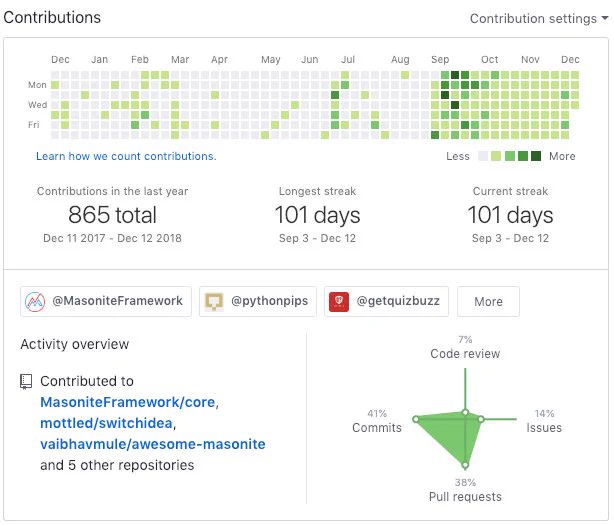
Task: Click the Commits point on radar chart
Action: (x=416, y=419)
